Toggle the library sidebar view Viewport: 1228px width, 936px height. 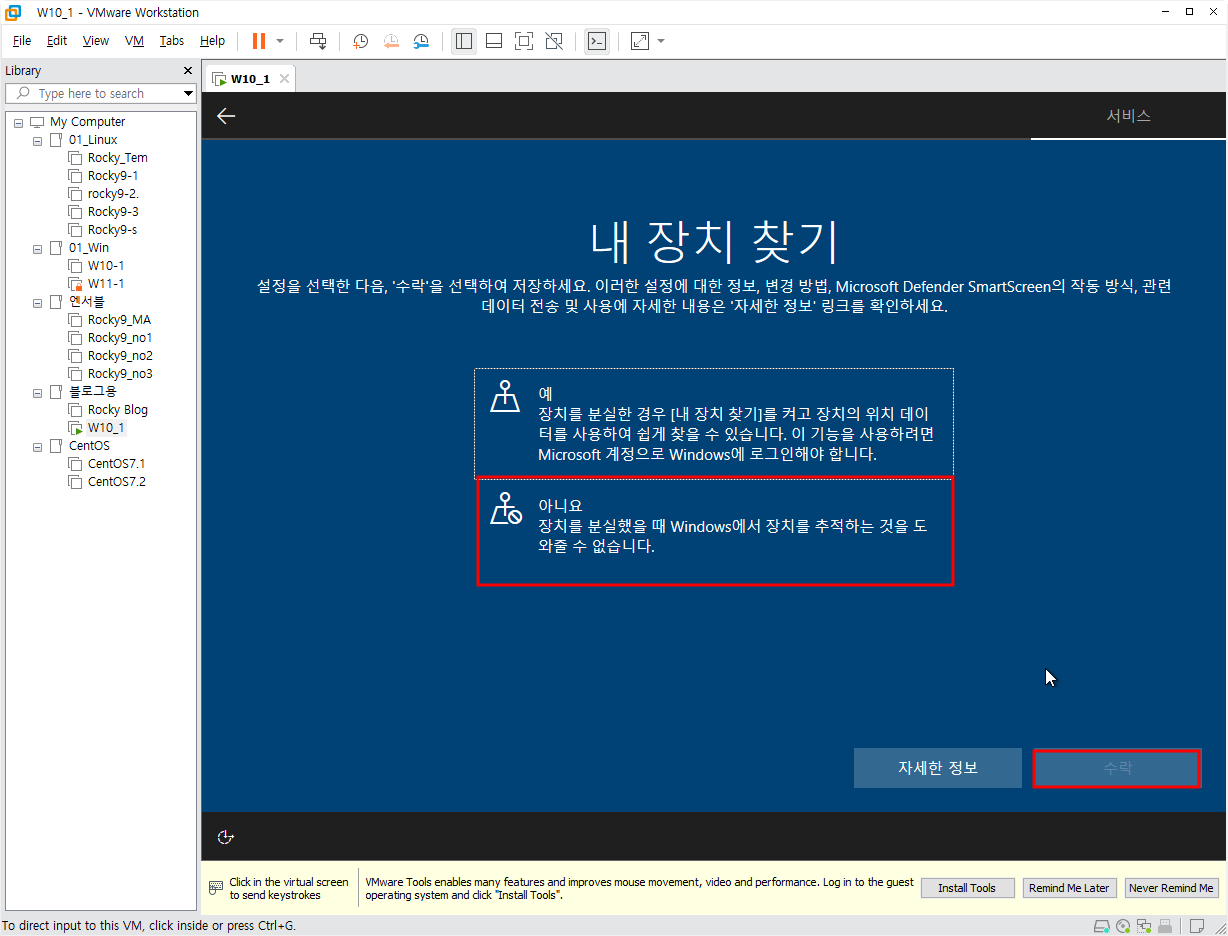463,41
